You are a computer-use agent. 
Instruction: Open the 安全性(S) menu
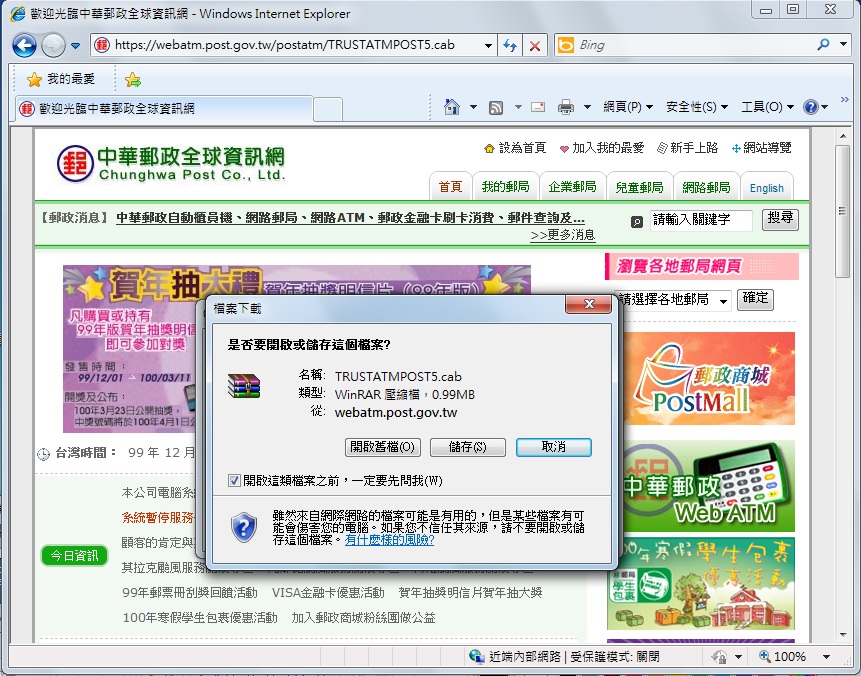coord(696,107)
